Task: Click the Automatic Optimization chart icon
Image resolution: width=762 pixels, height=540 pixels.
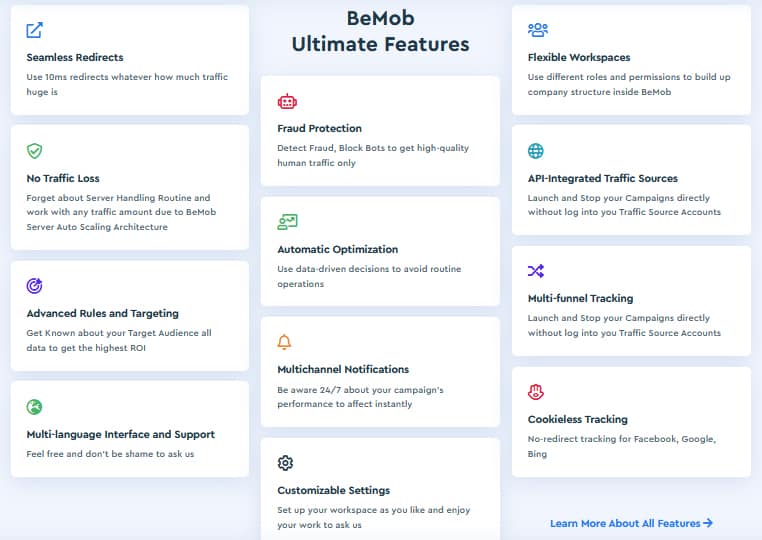Action: [x=287, y=222]
